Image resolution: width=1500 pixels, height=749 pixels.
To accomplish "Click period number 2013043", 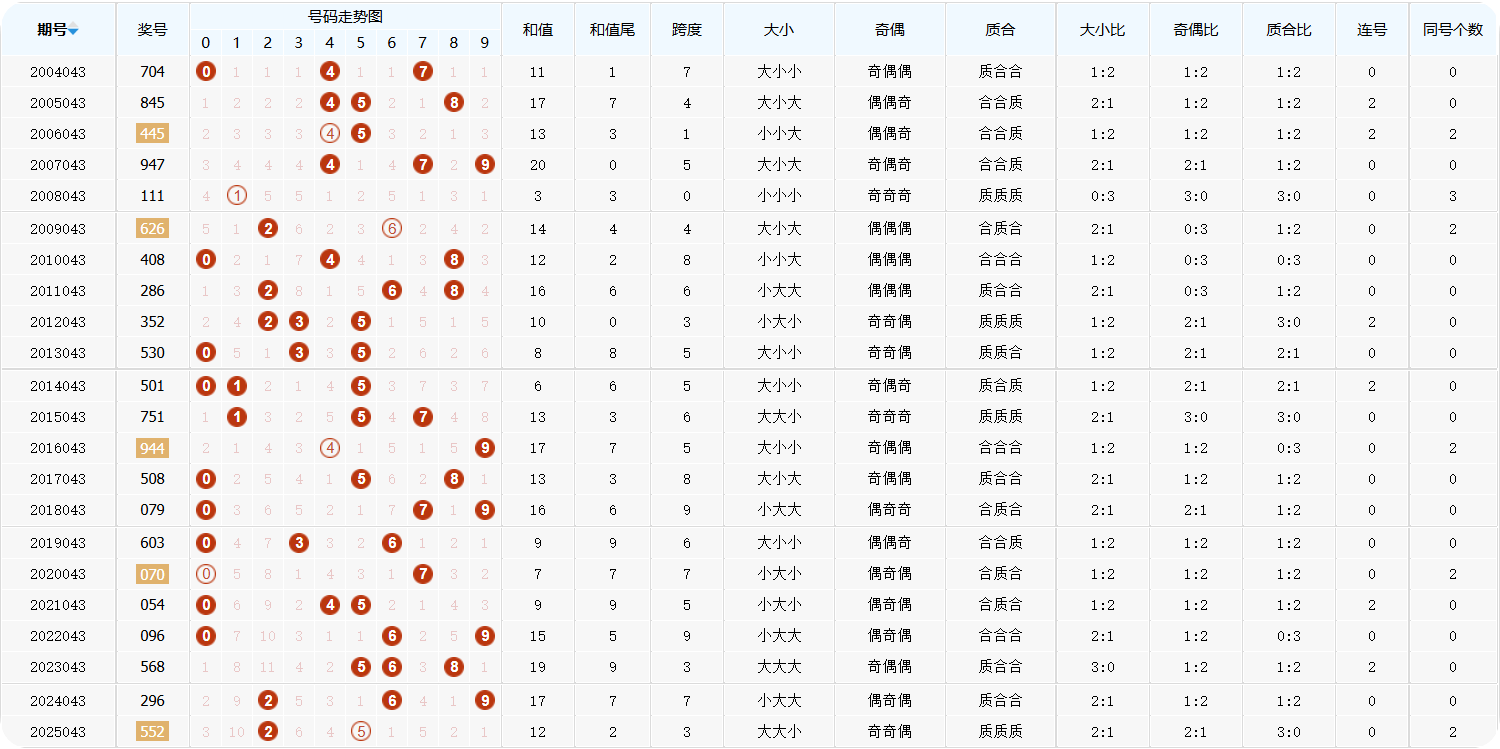I will click(x=58, y=353).
